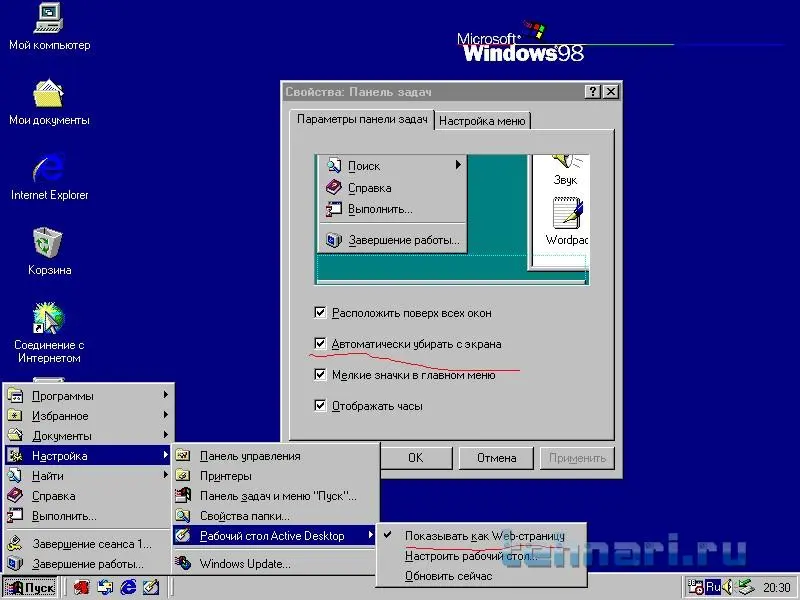The width and height of the screenshot is (800, 600).
Task: Expand the Настройка menu entry
Action: point(88,456)
